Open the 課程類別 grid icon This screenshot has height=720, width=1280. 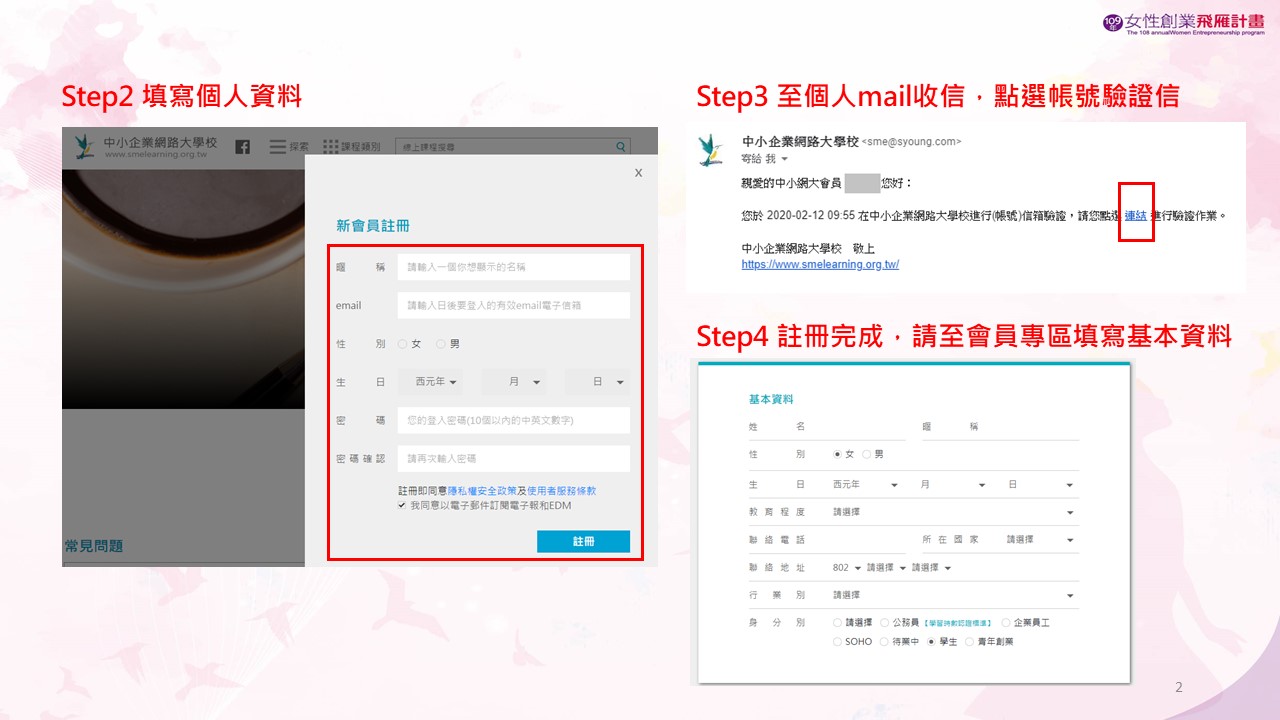click(x=331, y=147)
